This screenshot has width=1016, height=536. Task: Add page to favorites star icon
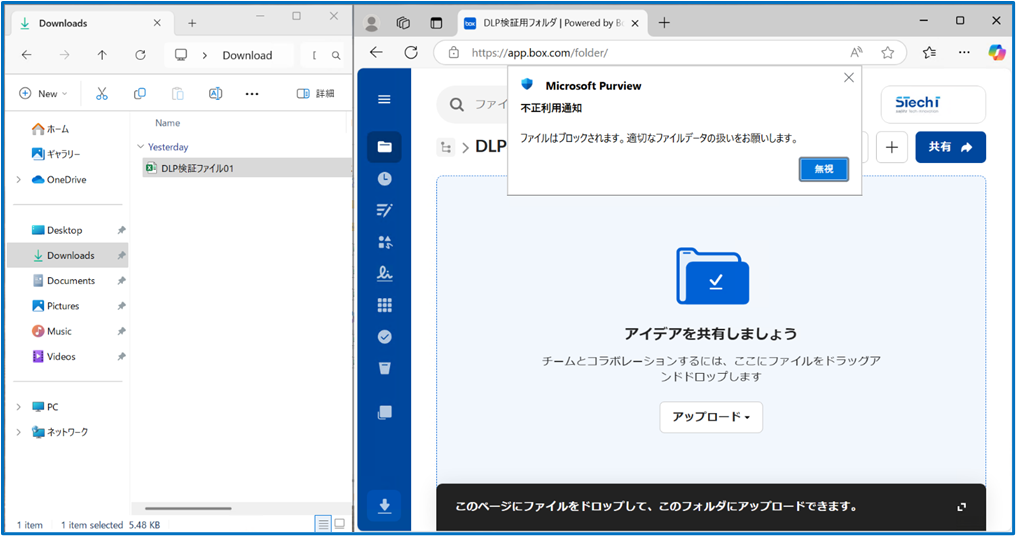click(x=887, y=52)
